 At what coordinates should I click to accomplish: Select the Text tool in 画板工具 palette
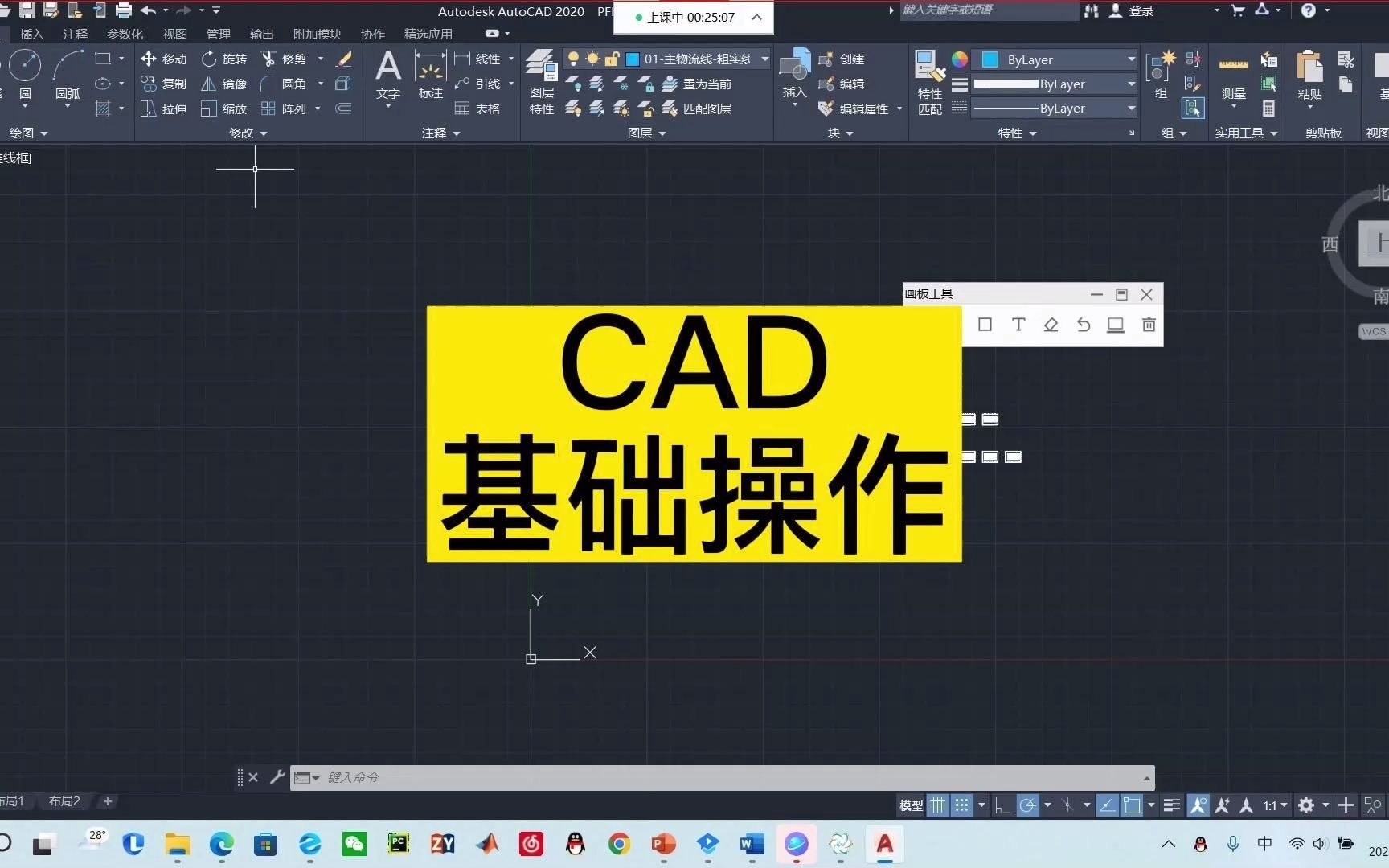click(1018, 325)
